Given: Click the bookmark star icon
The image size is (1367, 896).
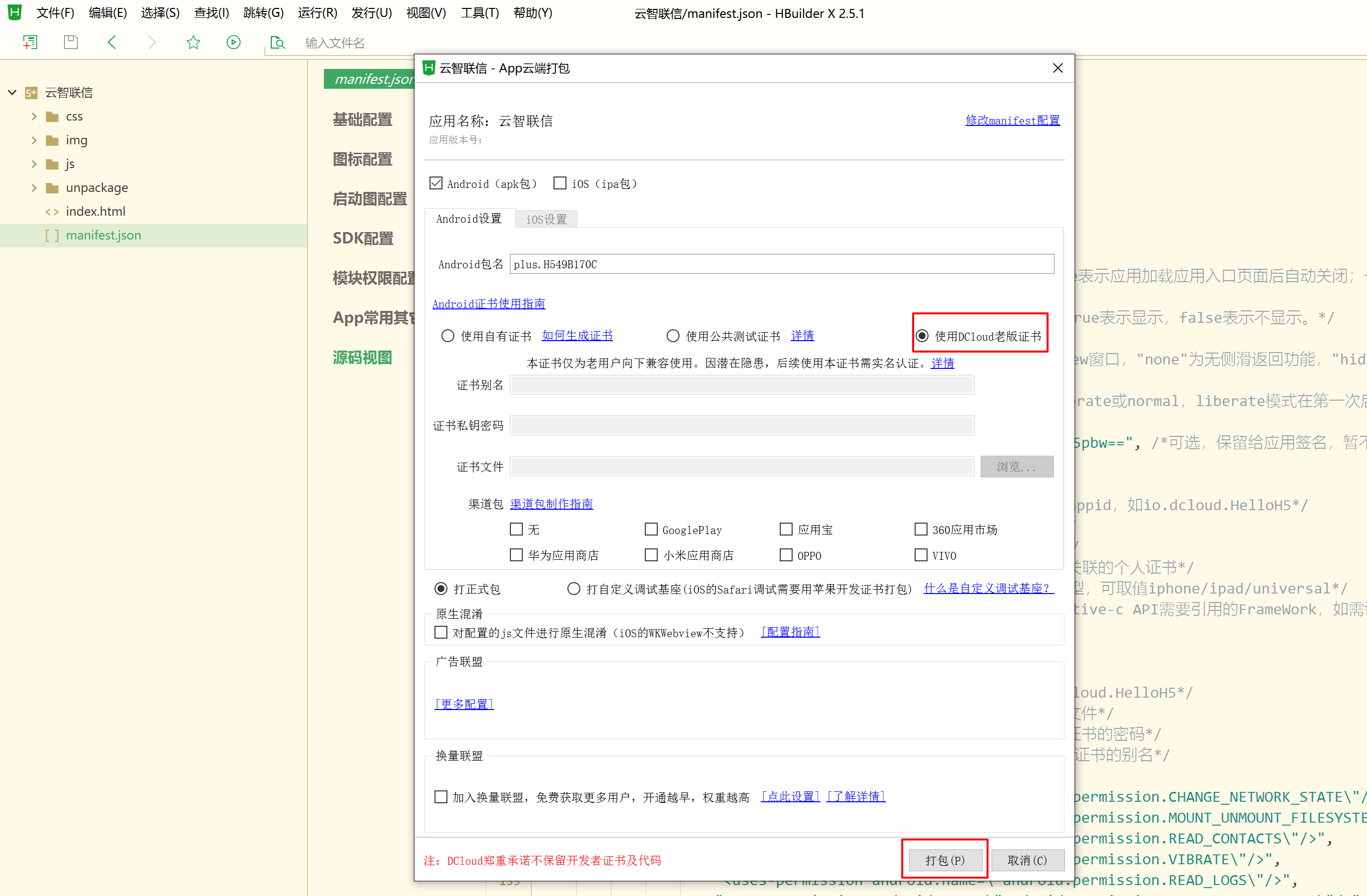Looking at the screenshot, I should [193, 42].
